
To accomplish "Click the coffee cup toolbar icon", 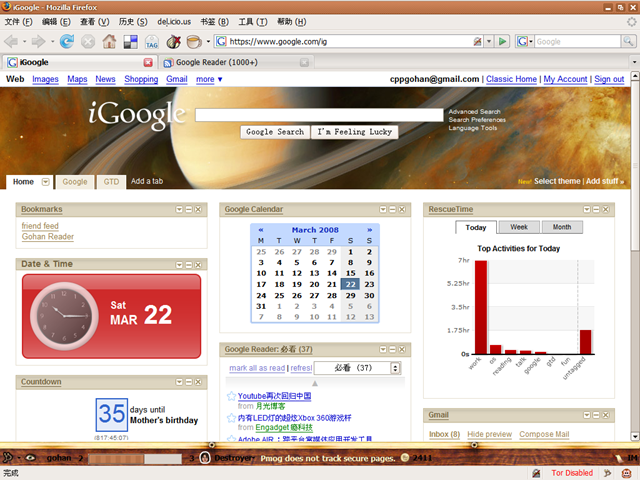I will (194, 41).
